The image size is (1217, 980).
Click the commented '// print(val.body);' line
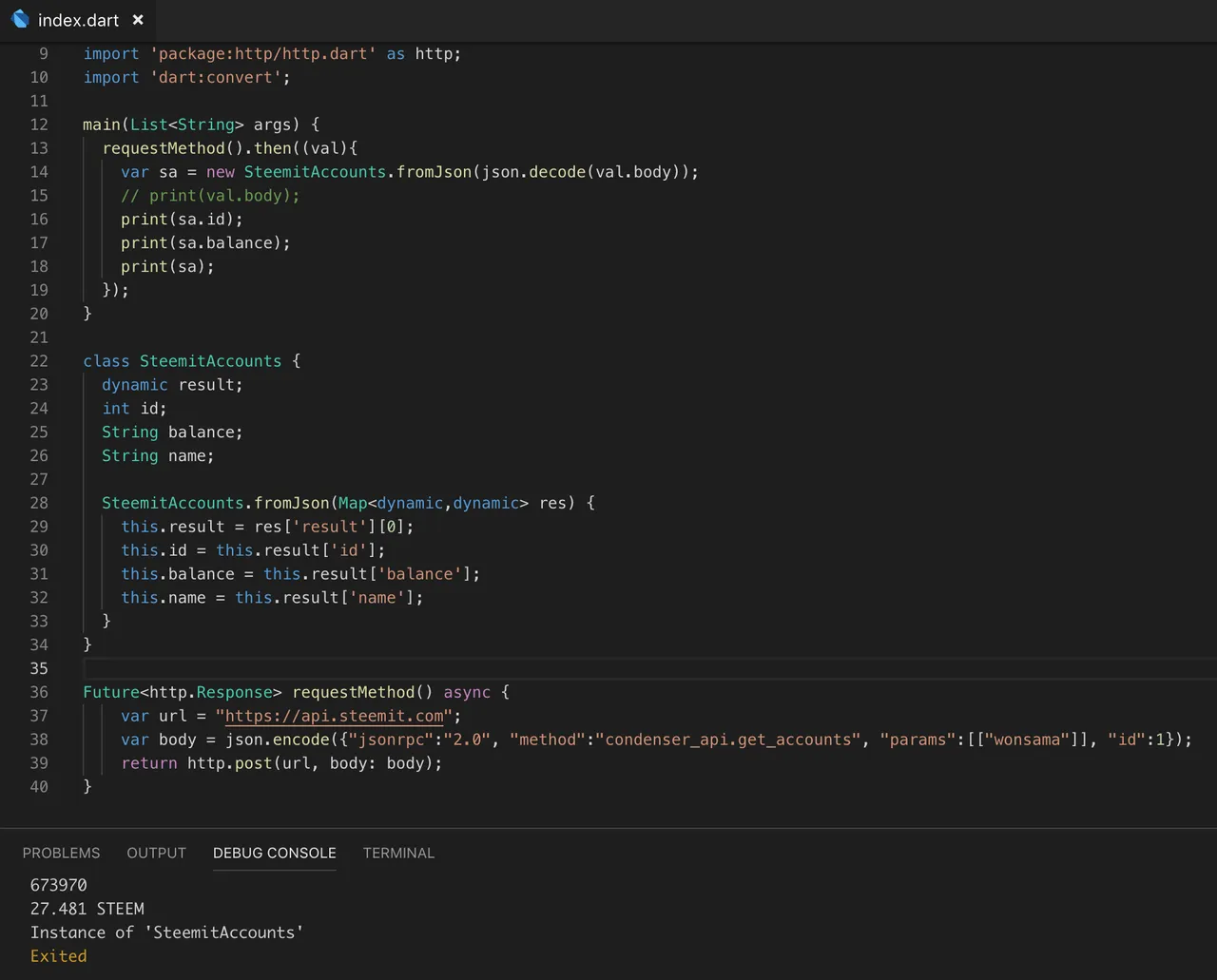(210, 196)
